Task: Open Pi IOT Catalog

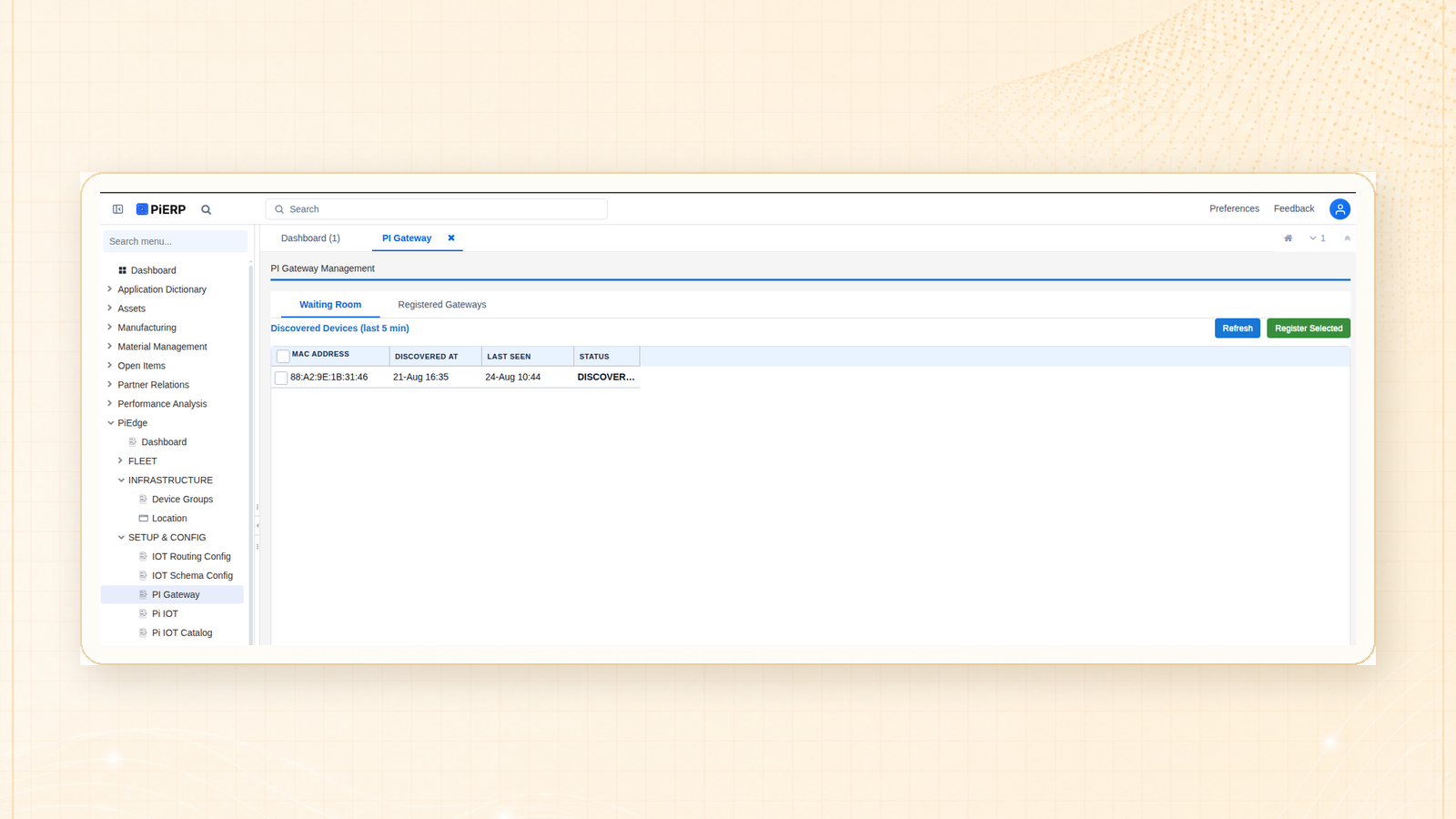Action: point(182,633)
